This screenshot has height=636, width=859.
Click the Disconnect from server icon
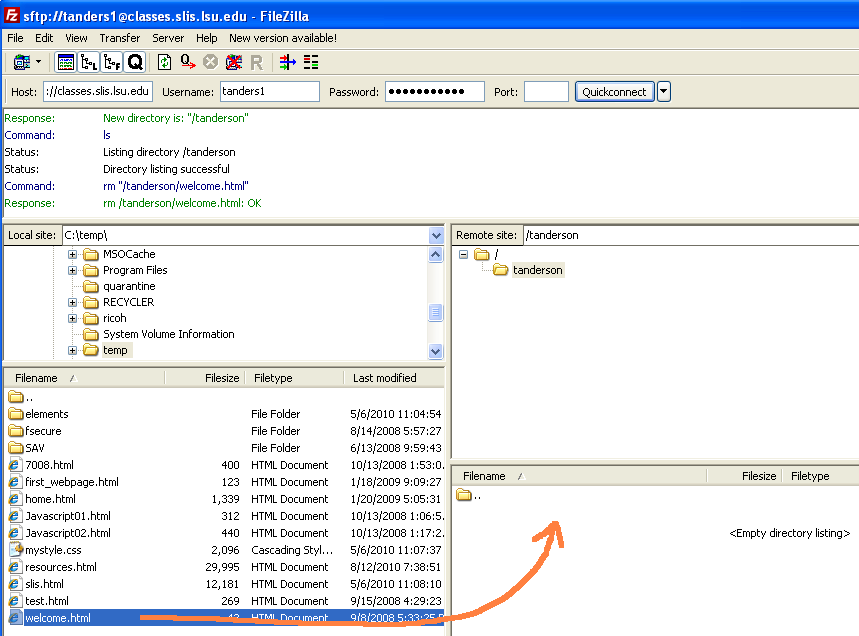pos(234,62)
